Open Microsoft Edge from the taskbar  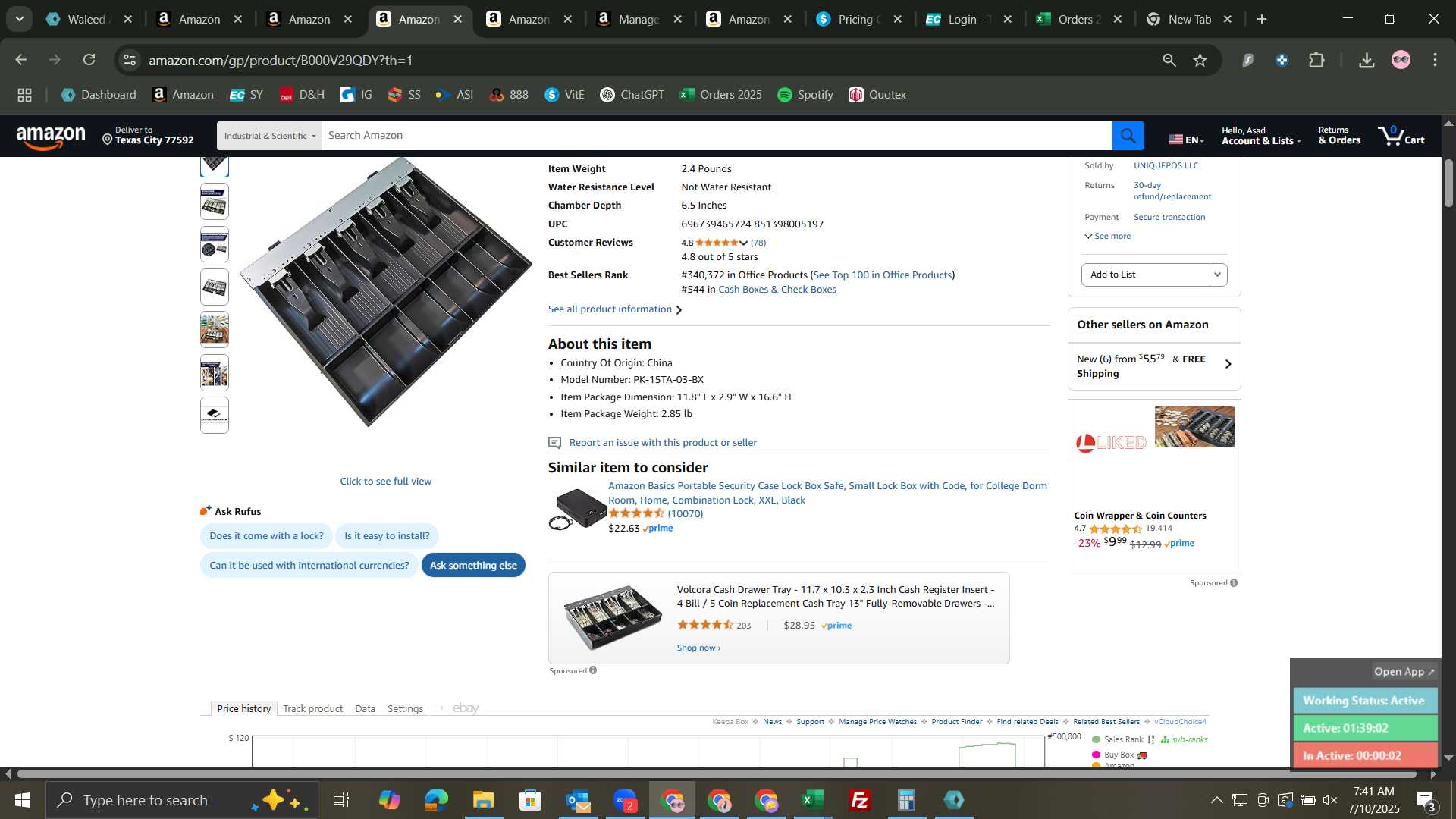pos(436,800)
